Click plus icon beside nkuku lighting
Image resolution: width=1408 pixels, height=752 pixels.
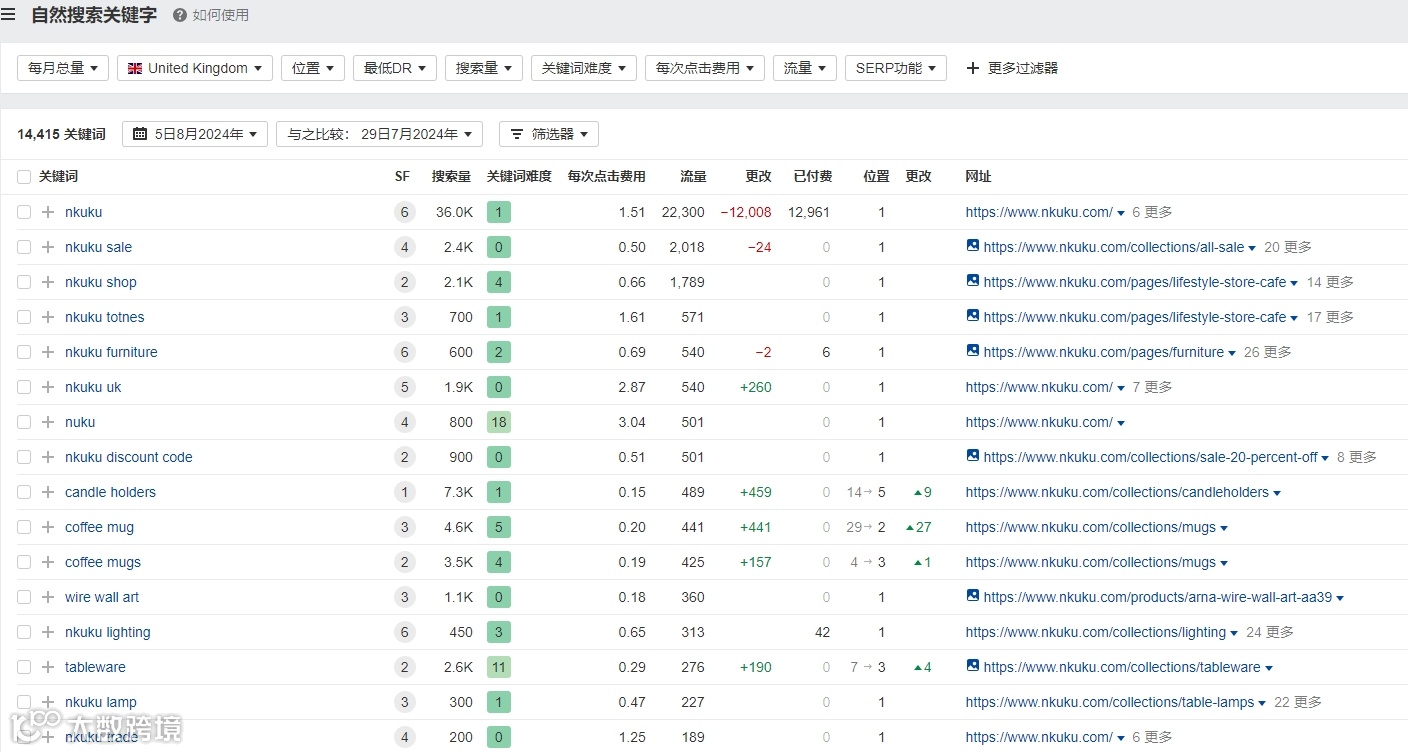pos(48,632)
